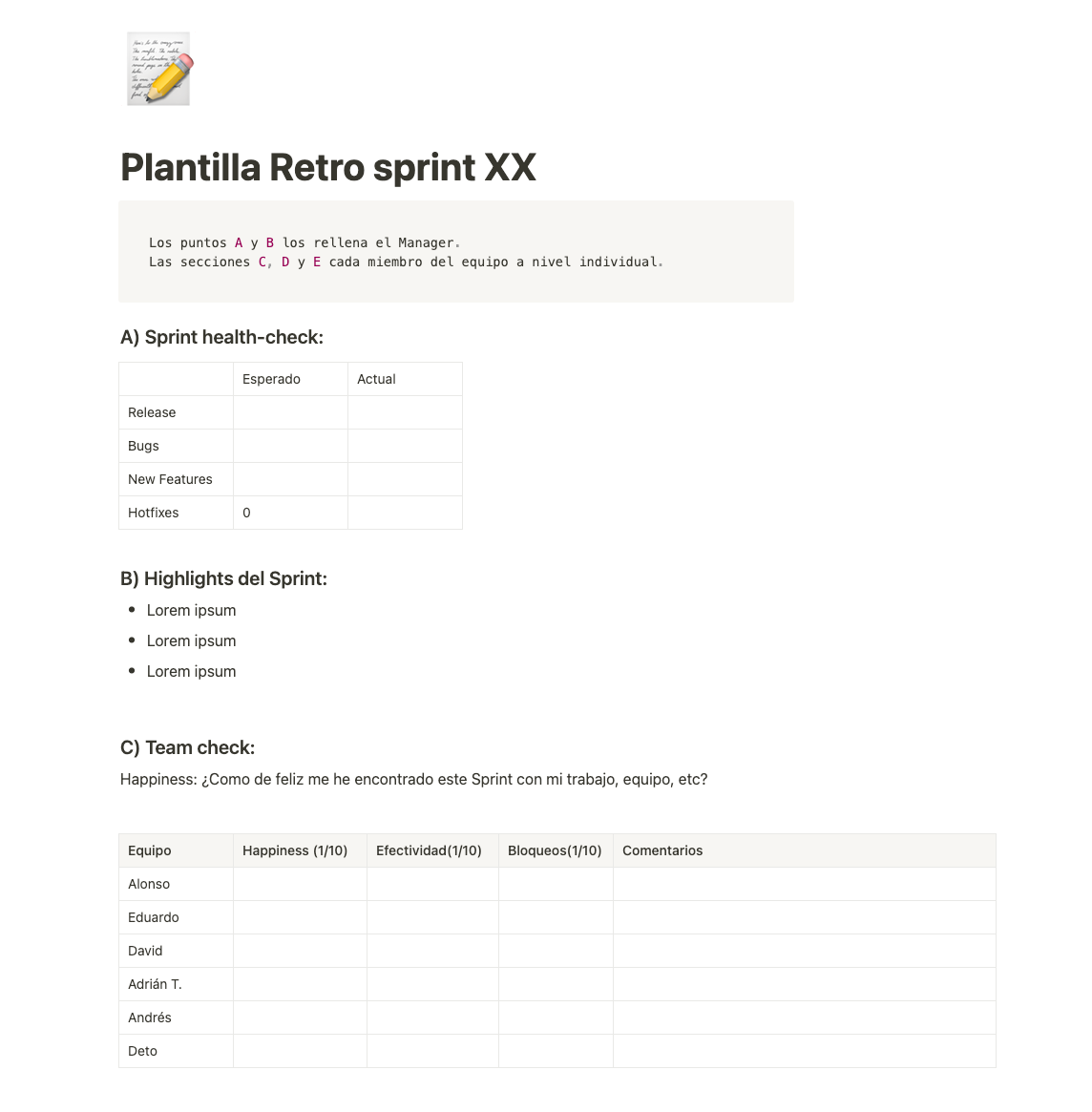The width and height of the screenshot is (1092, 1112).
Task: Select the Actual column header
Action: point(405,379)
